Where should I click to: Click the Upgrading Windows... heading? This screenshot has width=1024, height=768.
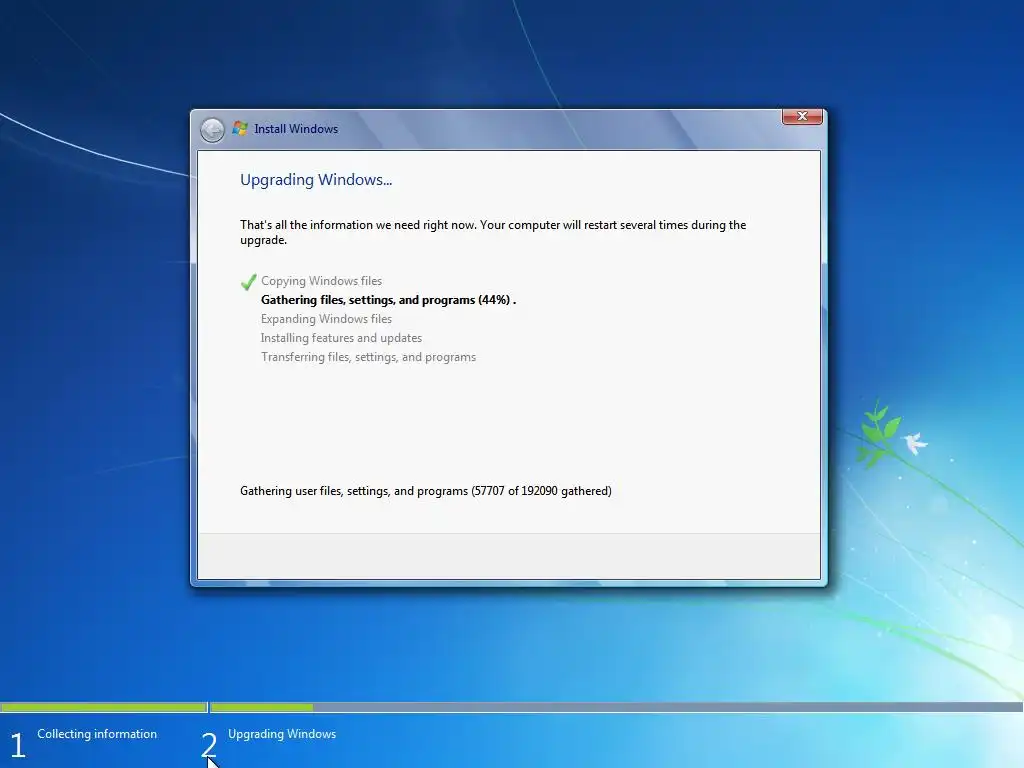[316, 180]
